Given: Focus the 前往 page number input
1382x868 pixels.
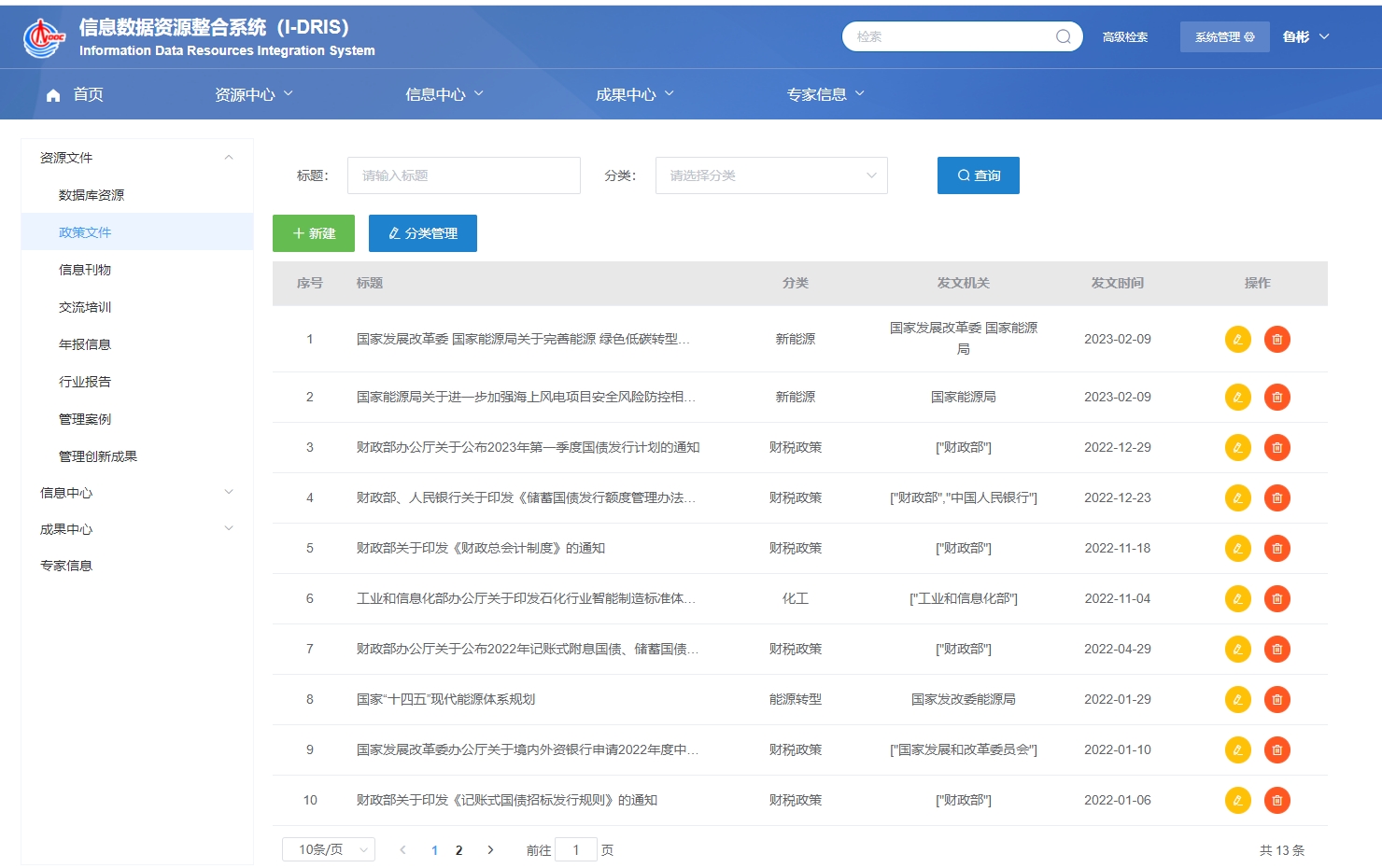Looking at the screenshot, I should 576,849.
